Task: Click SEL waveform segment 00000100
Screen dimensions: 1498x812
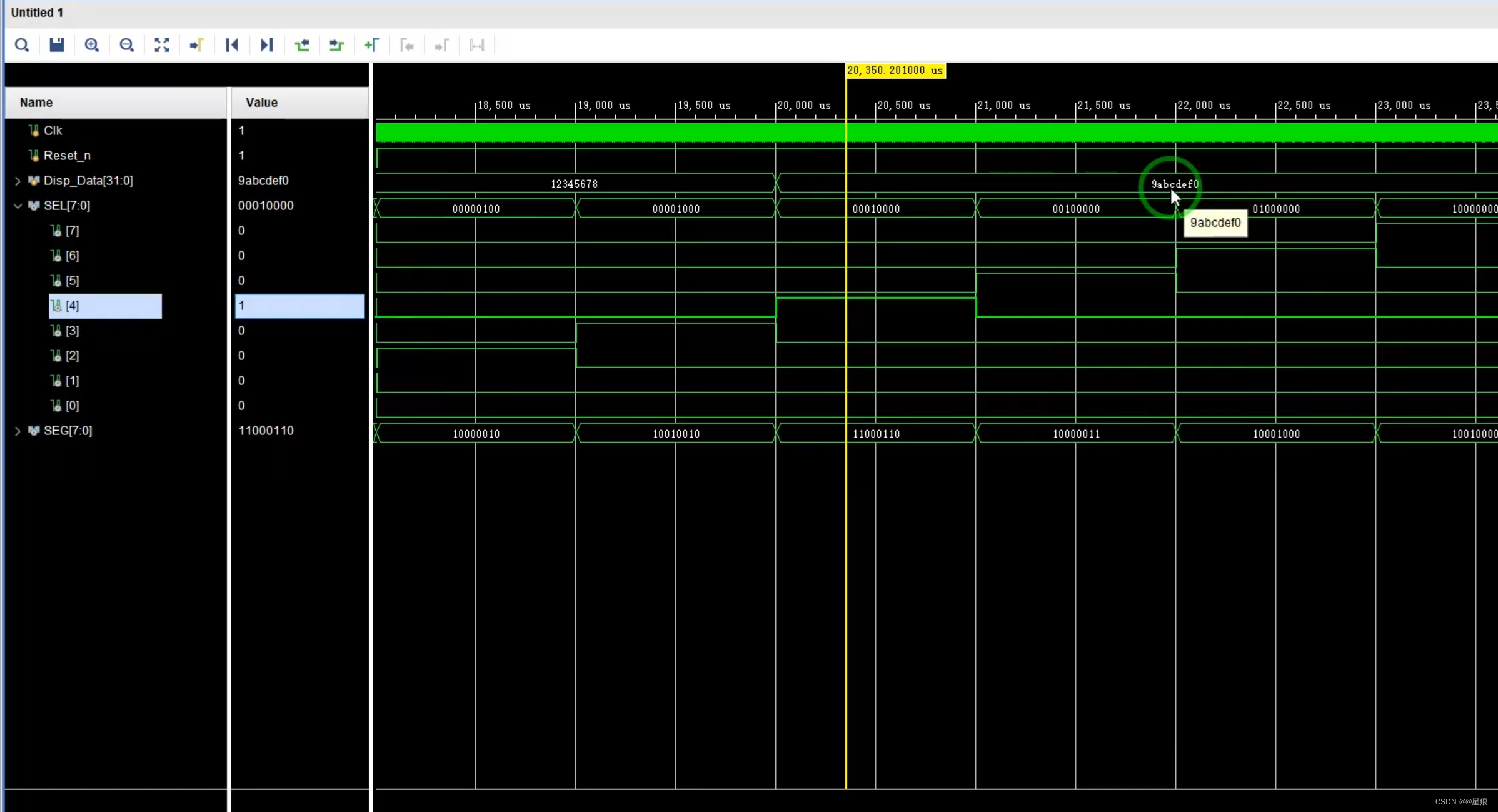Action: tap(476, 209)
